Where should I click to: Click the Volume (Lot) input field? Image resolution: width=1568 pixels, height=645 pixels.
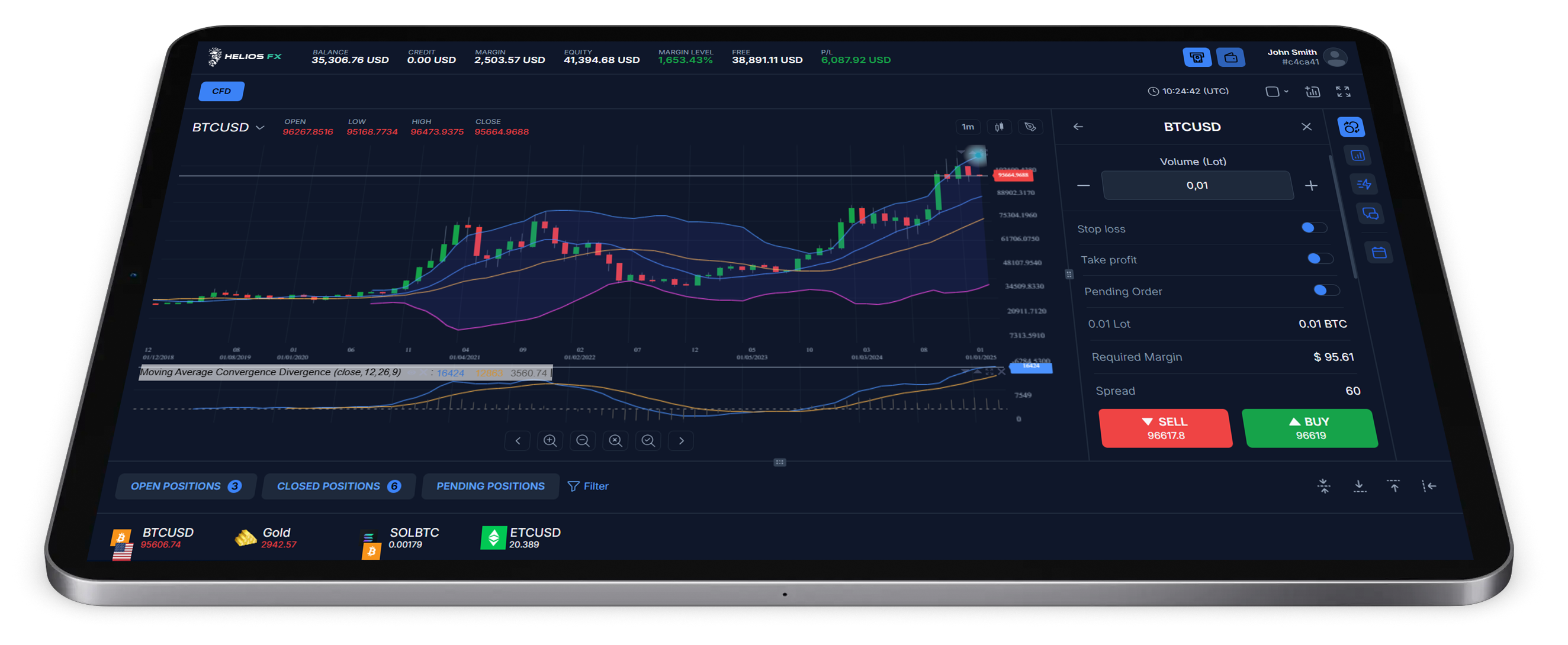(x=1197, y=185)
